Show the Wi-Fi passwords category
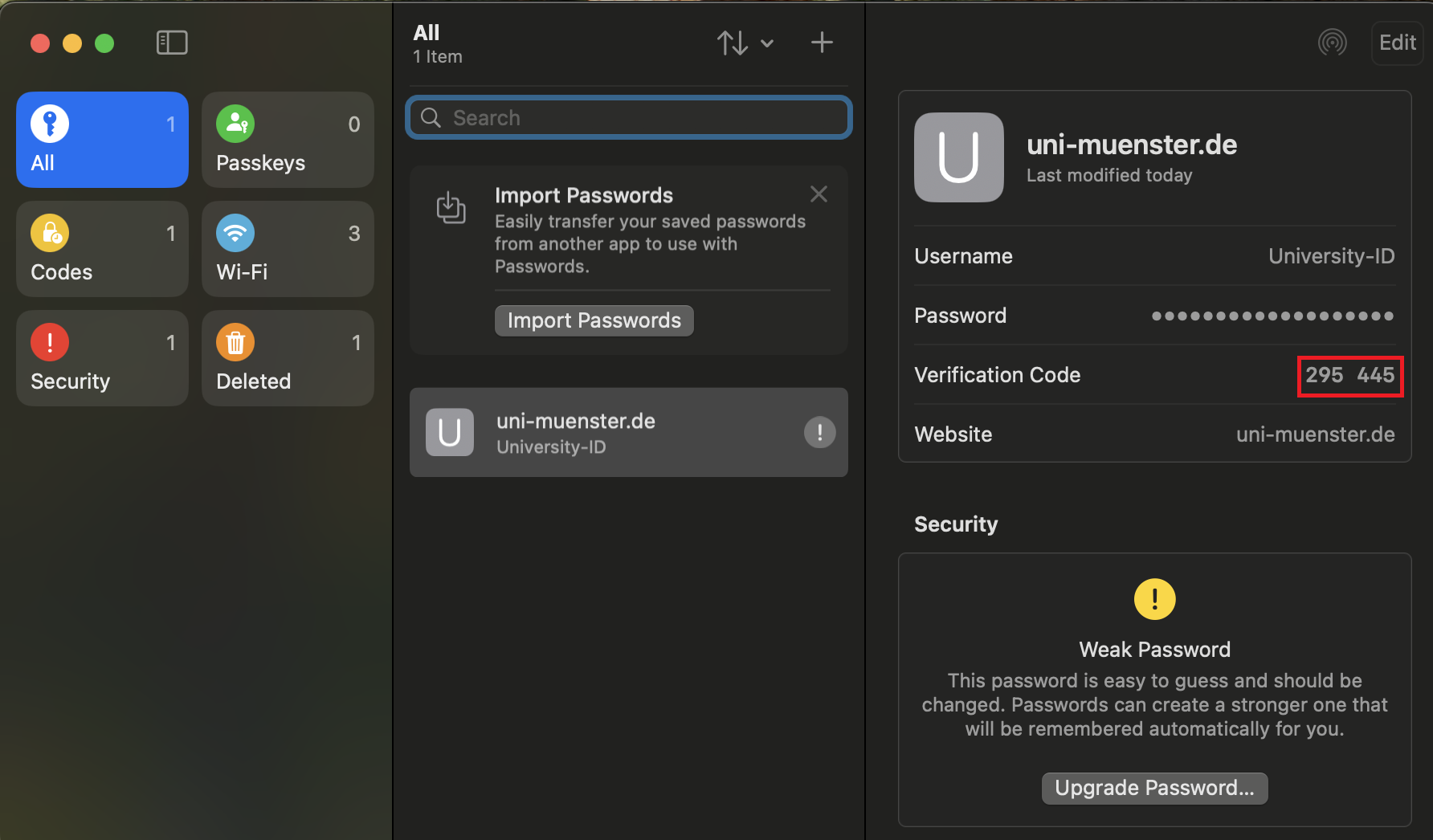This screenshot has height=840, width=1433. coord(288,249)
